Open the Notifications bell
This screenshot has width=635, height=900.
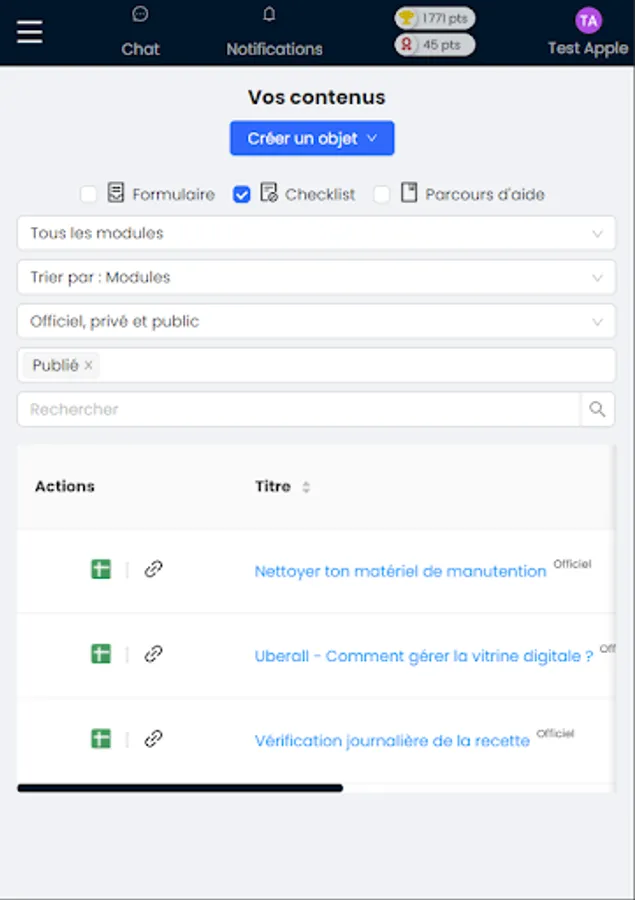[269, 15]
